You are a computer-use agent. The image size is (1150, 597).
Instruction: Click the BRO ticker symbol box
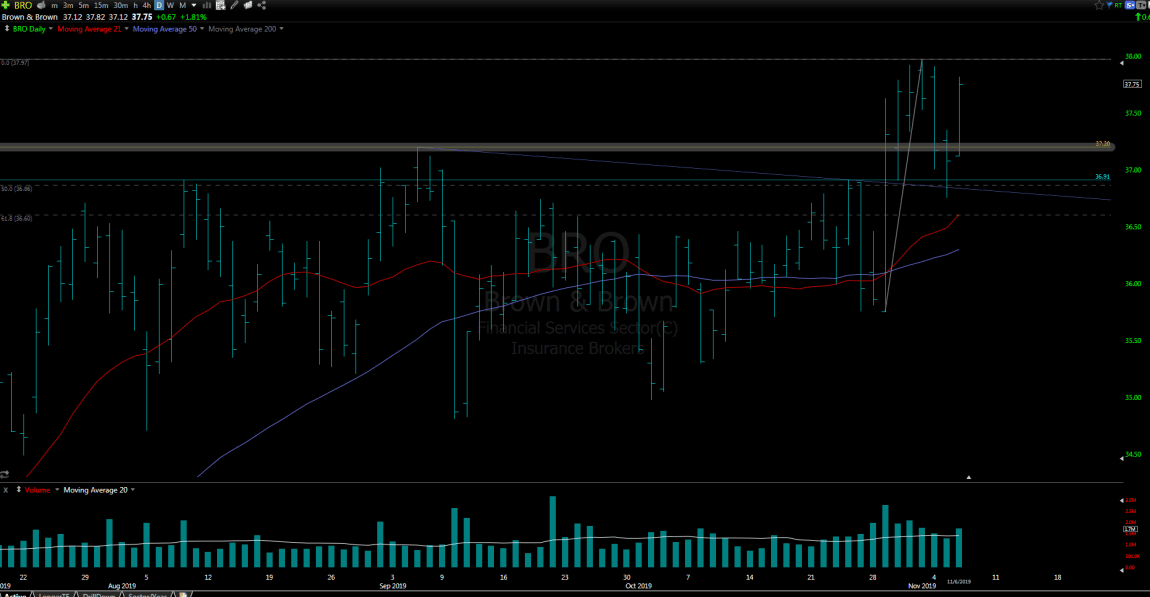click(x=23, y=5)
